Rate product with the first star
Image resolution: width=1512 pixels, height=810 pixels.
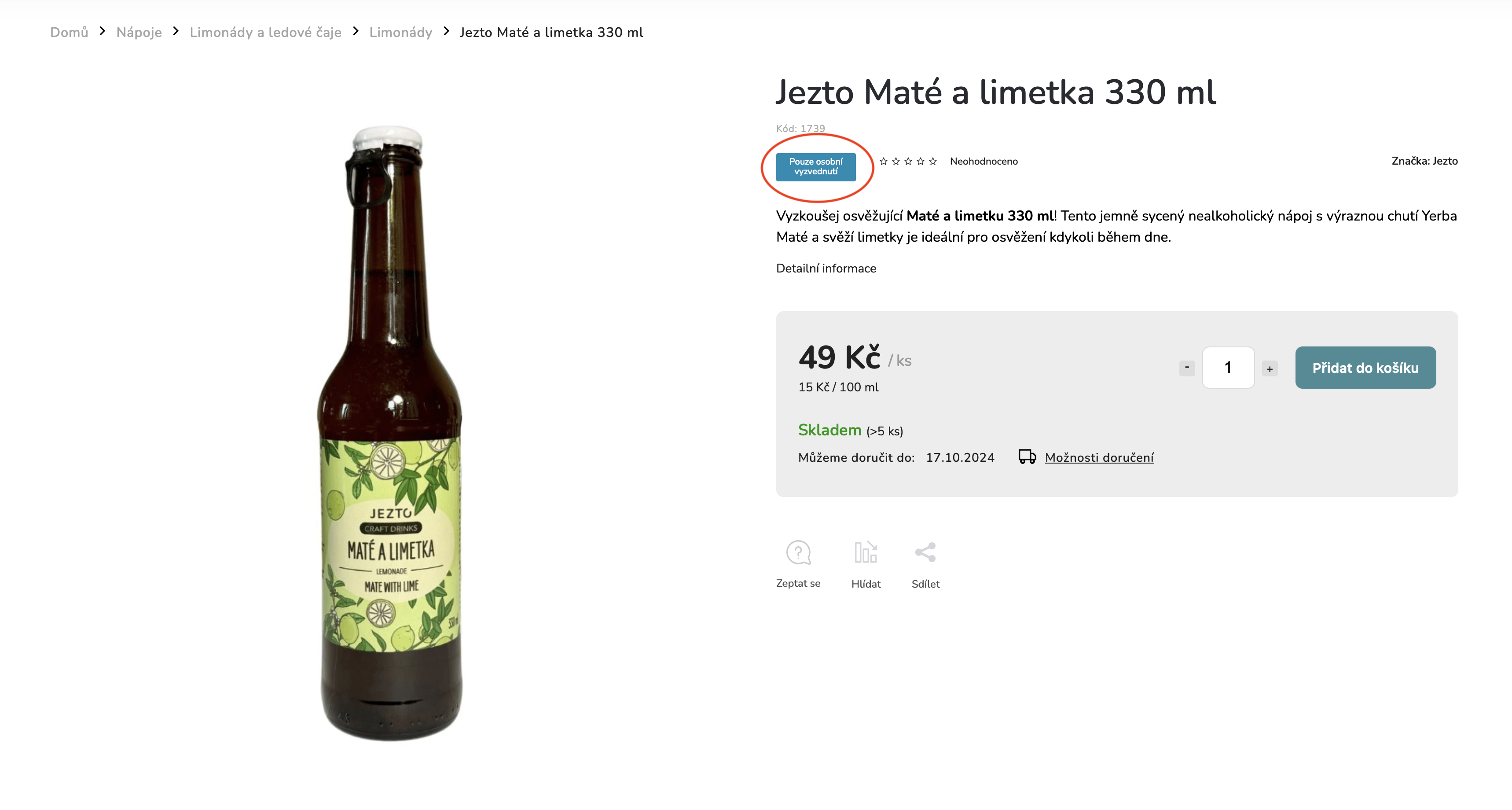[x=883, y=161]
